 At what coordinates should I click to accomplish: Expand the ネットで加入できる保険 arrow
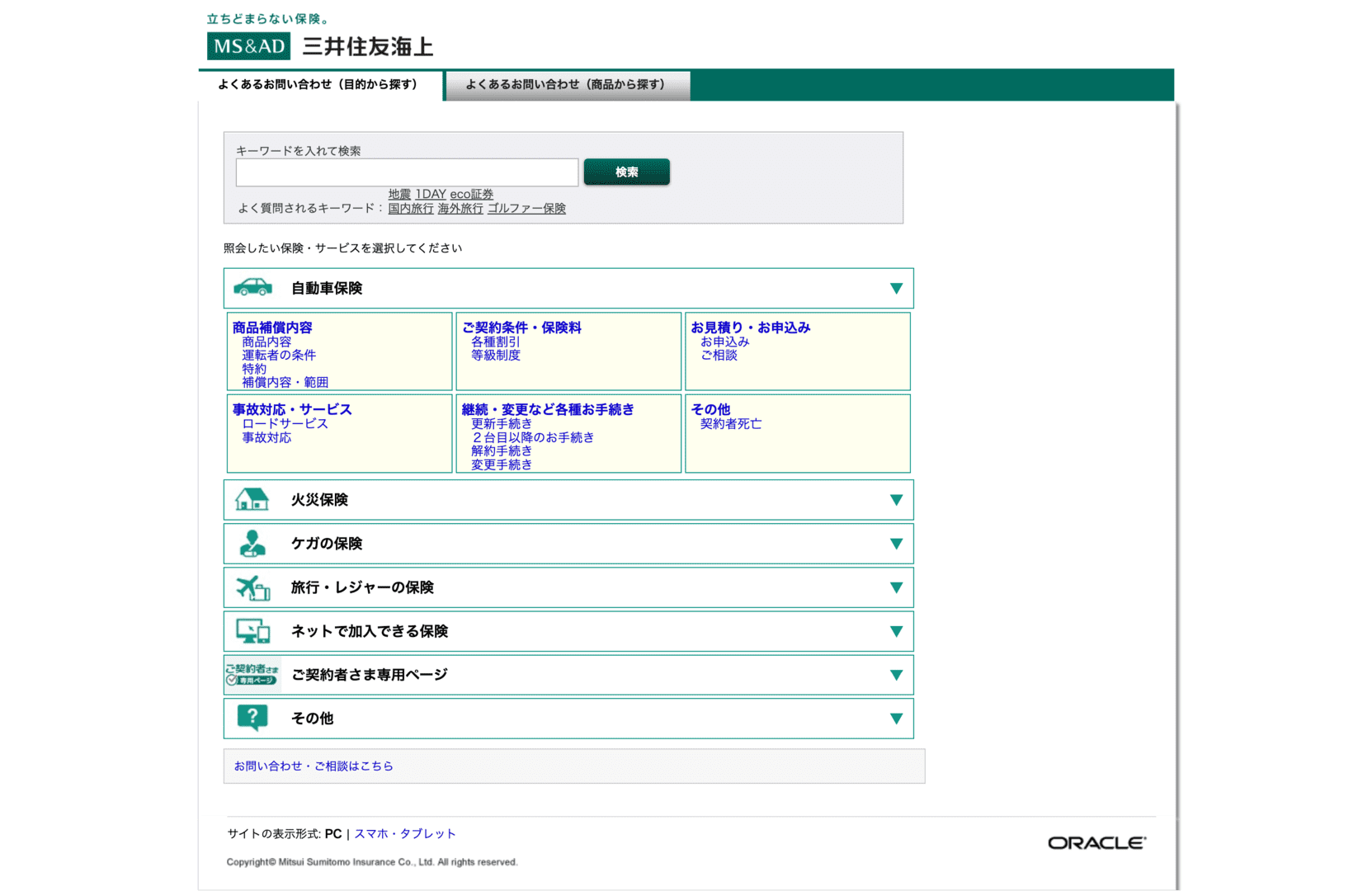click(896, 631)
